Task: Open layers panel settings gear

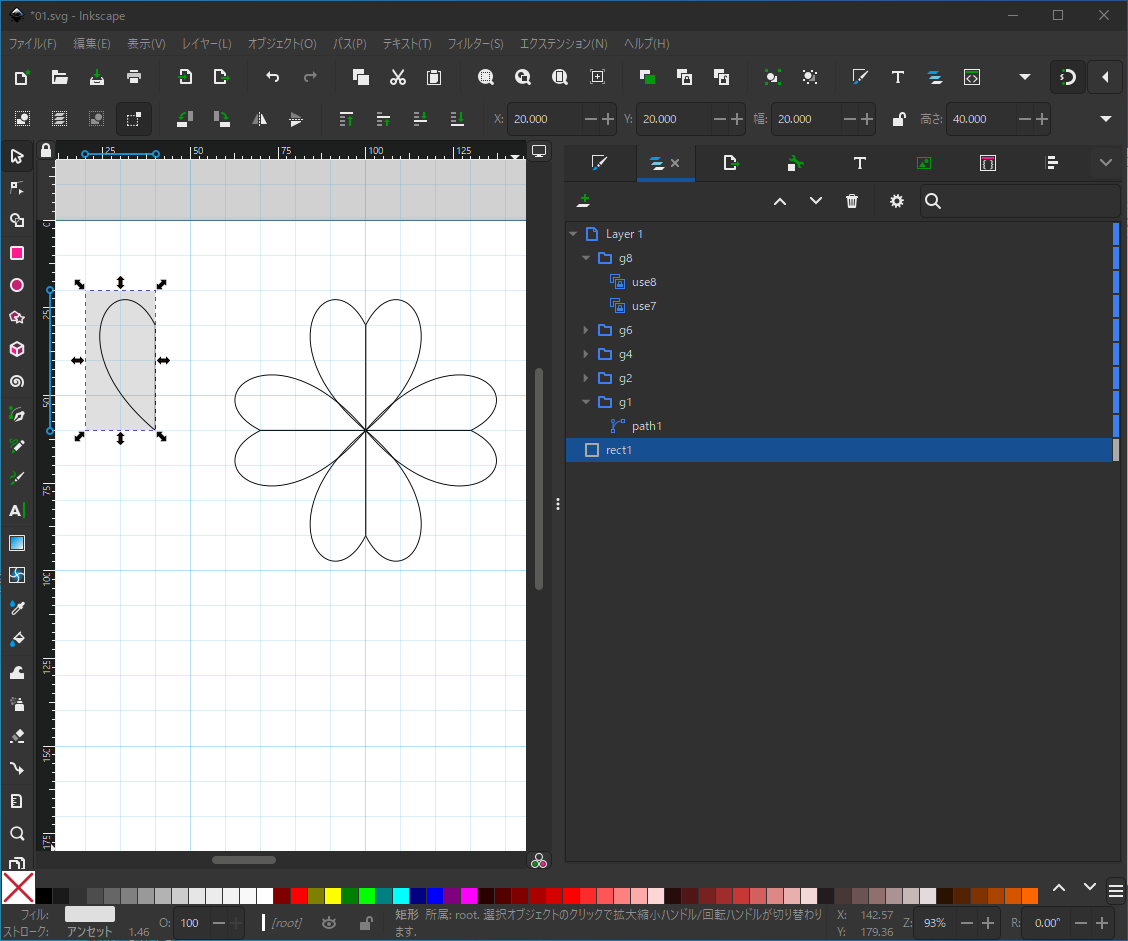Action: 896,201
